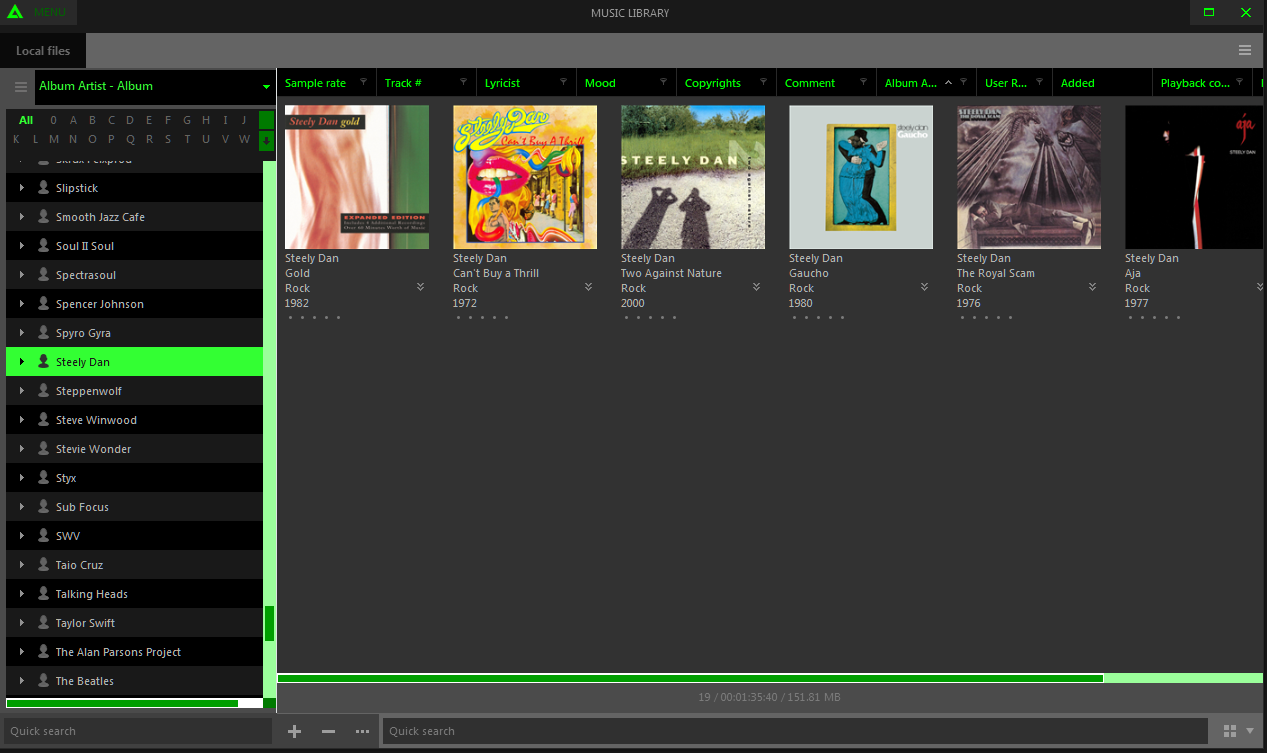The image size is (1267, 753).
Task: Open the Track # column filter icon
Action: click(463, 82)
